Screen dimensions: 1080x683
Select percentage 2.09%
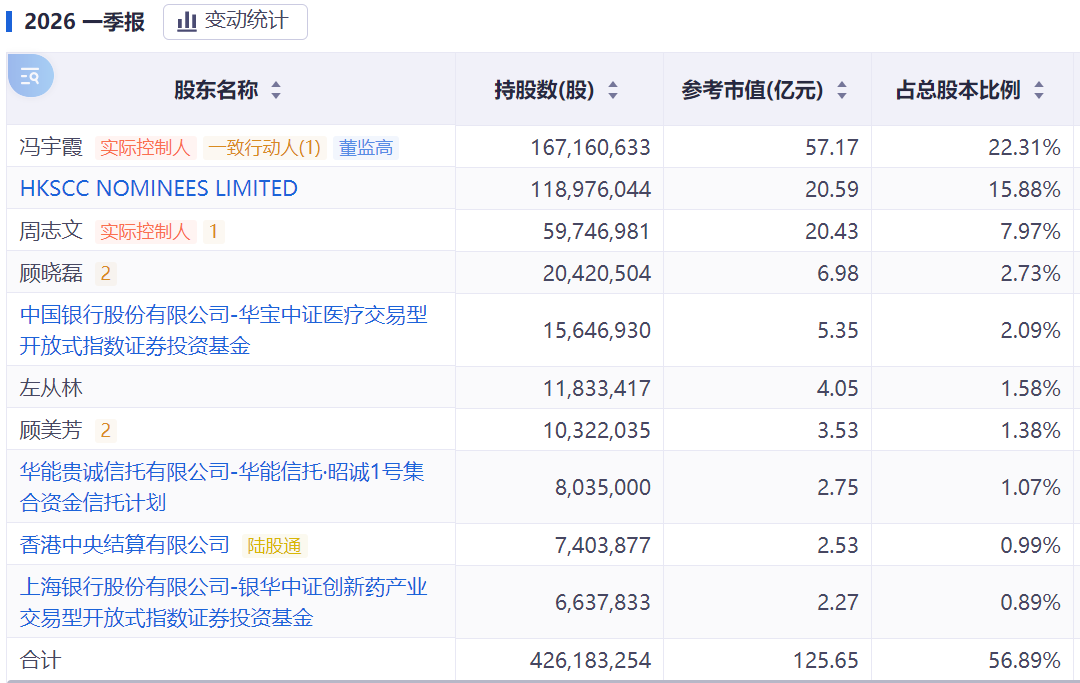click(1030, 330)
